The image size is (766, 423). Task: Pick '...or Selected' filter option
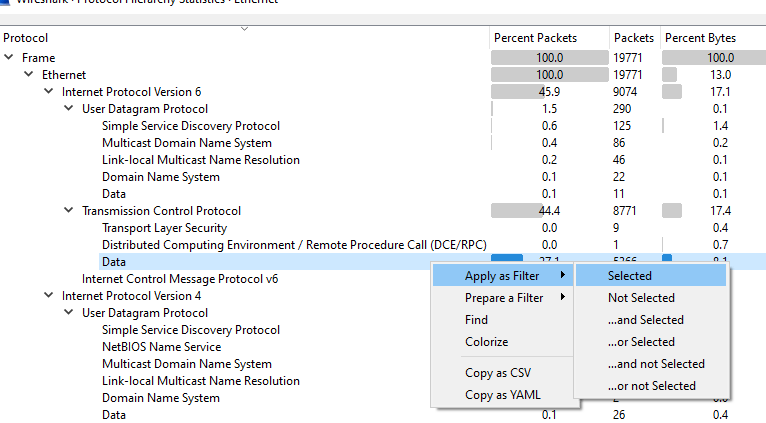[641, 342]
